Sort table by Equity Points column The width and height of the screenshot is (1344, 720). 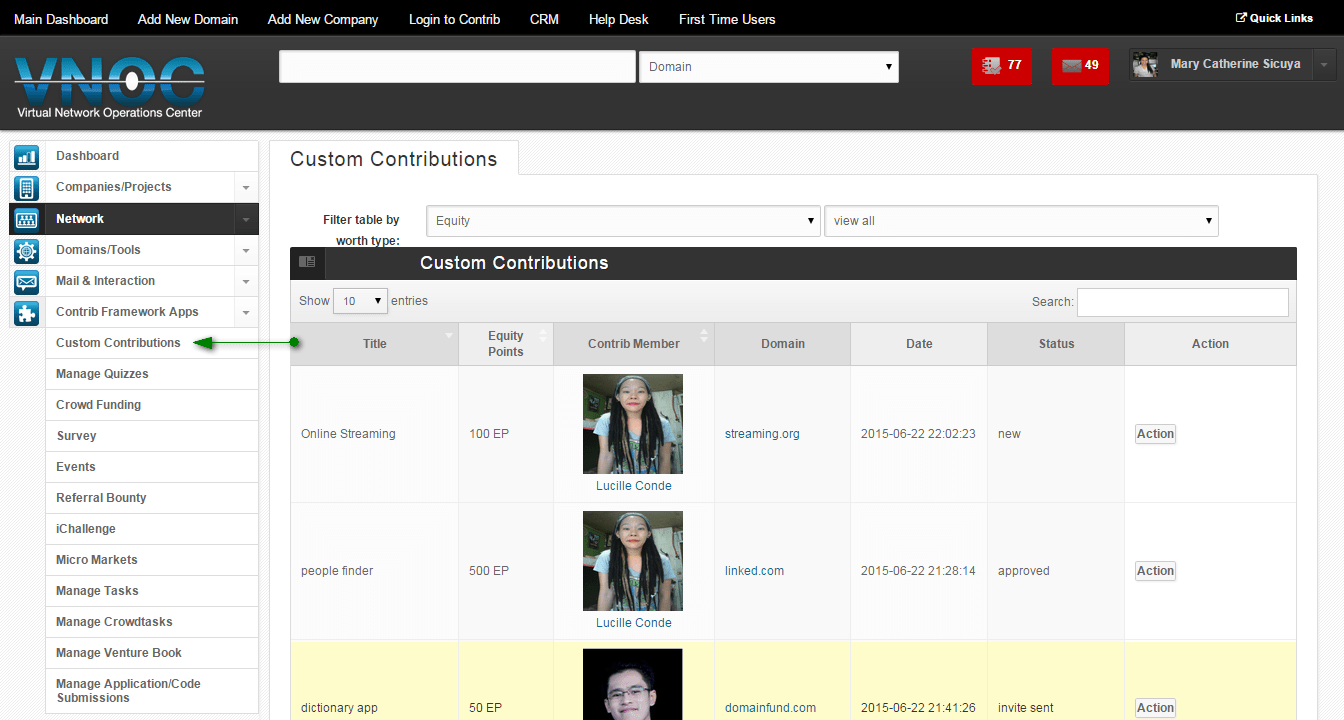(506, 344)
